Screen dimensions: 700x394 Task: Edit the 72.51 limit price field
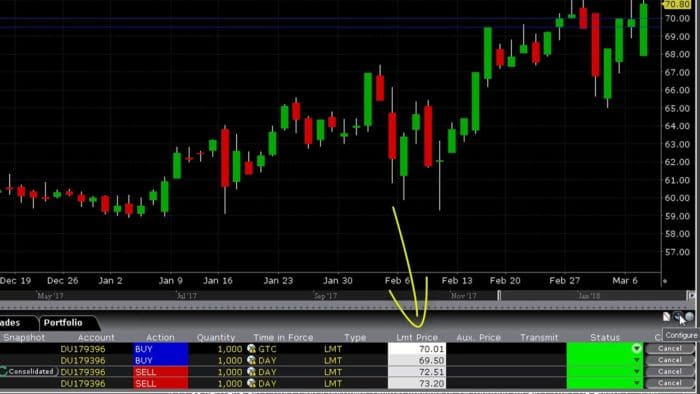(417, 372)
